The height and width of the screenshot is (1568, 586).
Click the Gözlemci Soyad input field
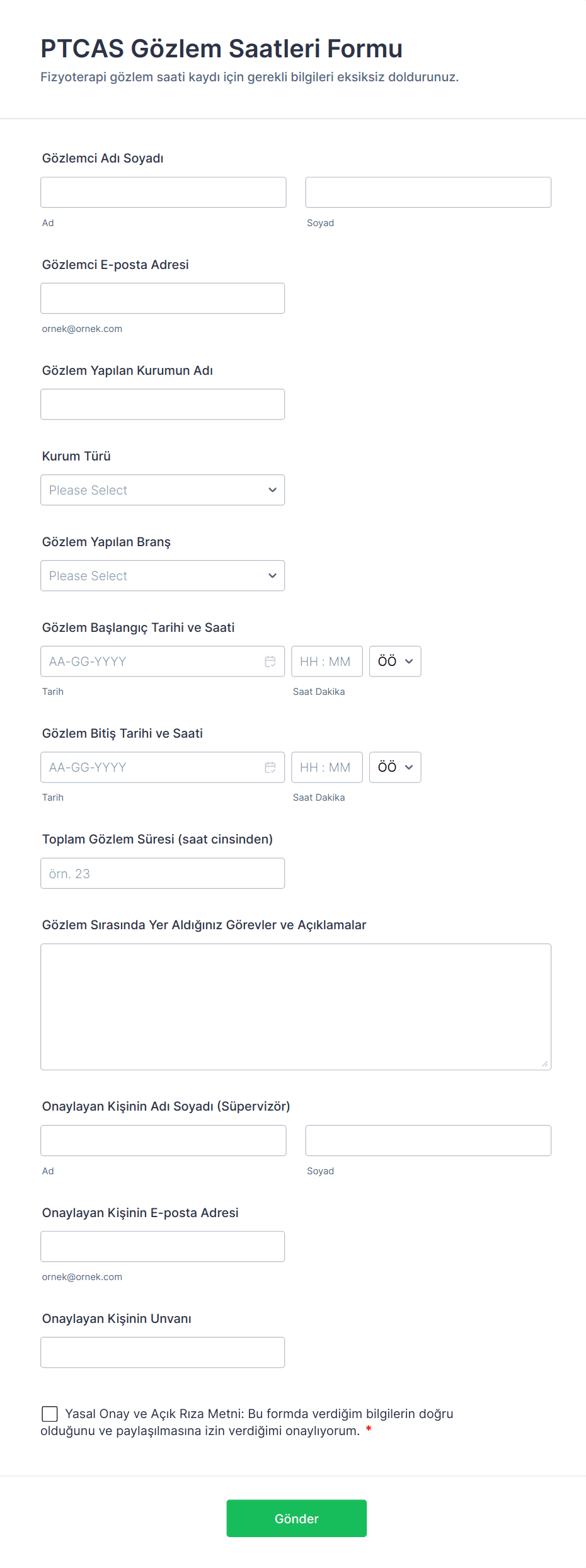point(428,192)
